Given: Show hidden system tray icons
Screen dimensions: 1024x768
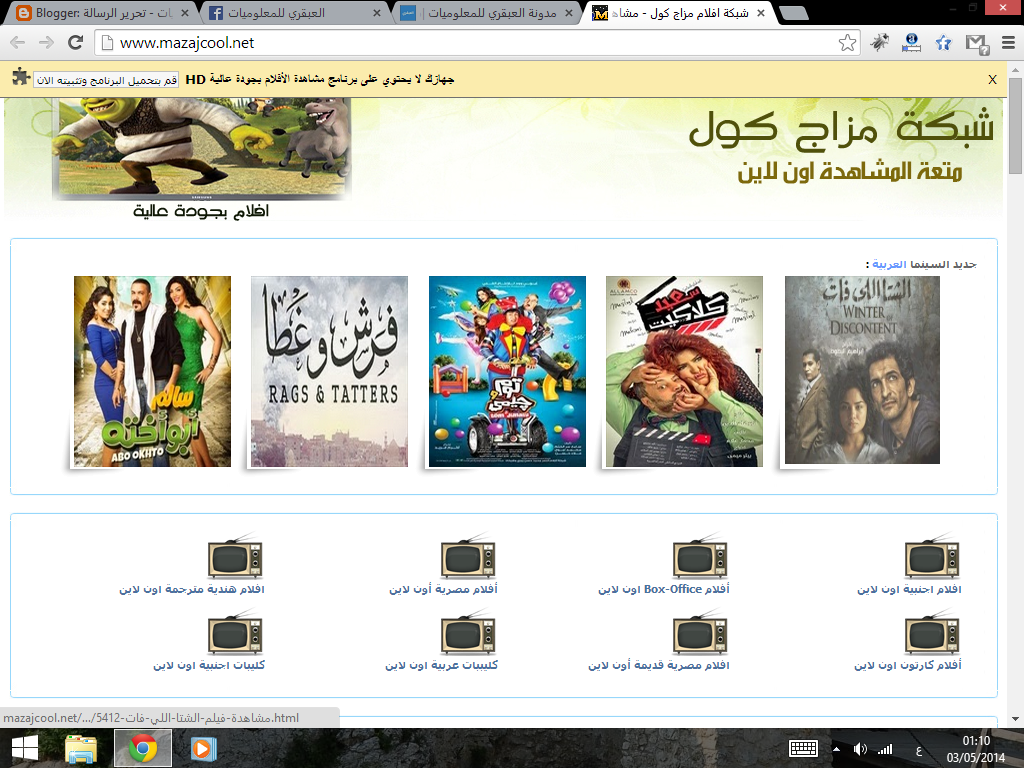Looking at the screenshot, I should click(836, 749).
